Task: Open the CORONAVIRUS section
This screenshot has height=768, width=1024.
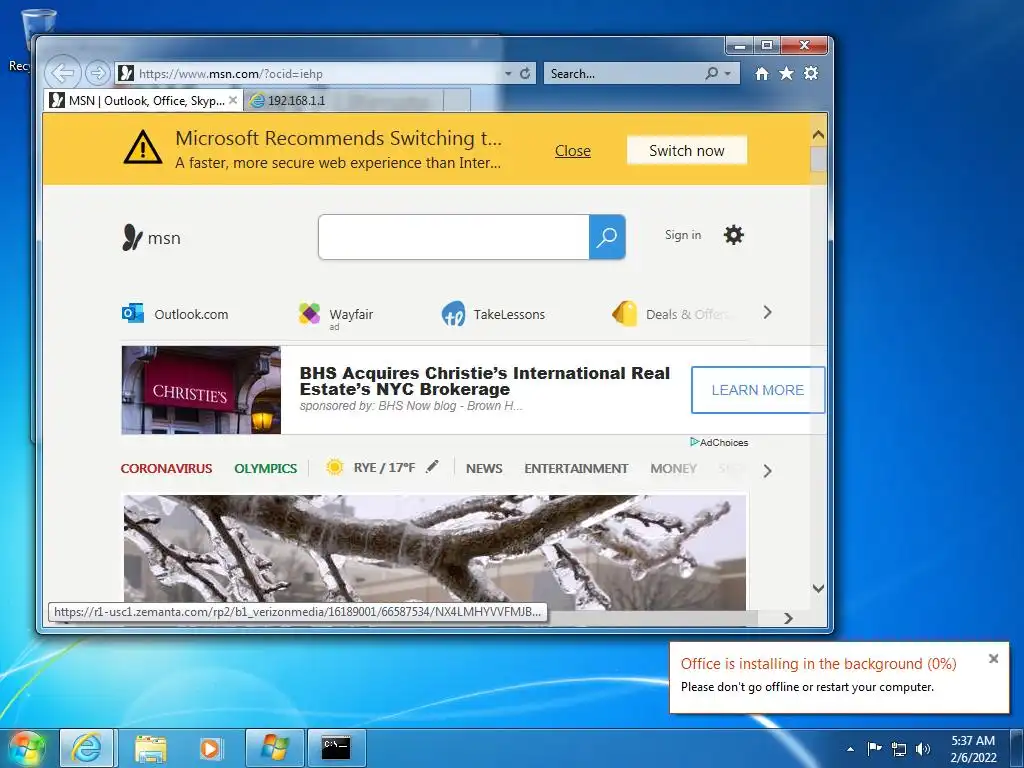Action: coord(167,468)
